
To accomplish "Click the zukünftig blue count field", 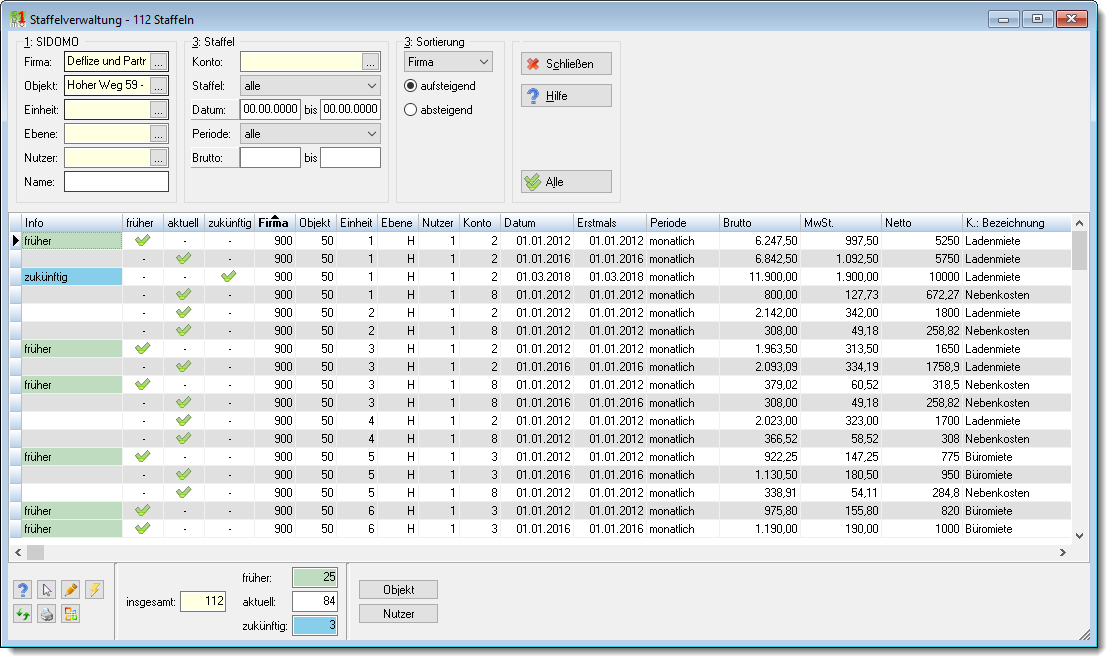I will pyautogui.click(x=315, y=625).
